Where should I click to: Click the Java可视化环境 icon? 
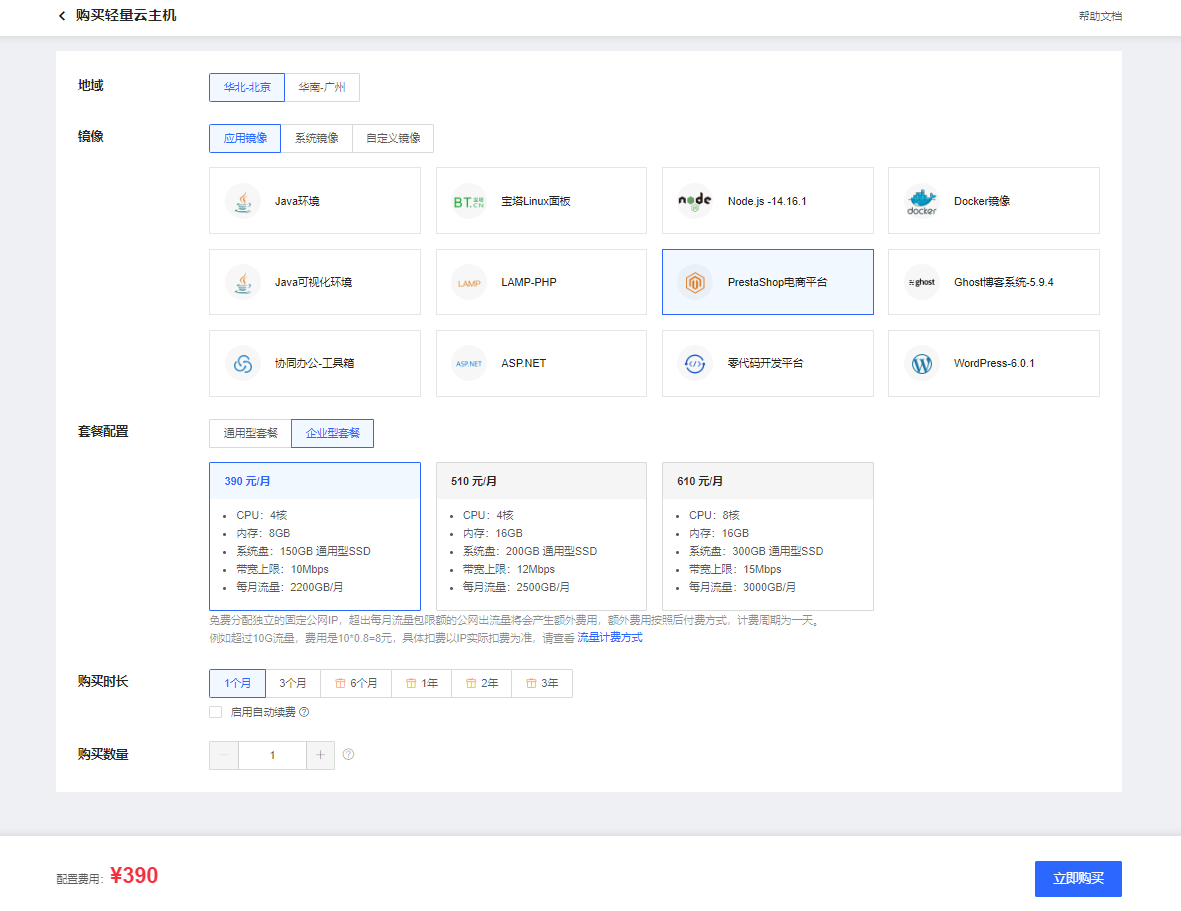pos(243,282)
